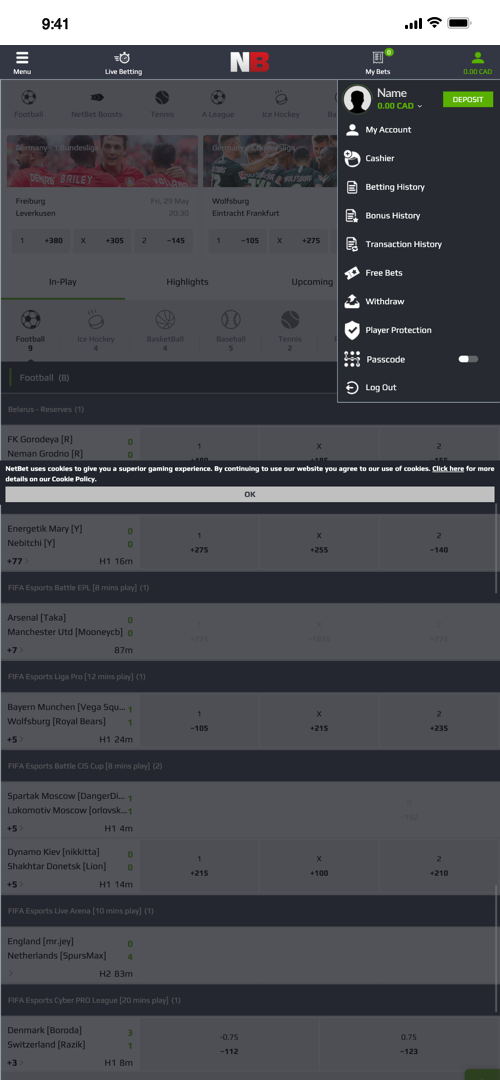Switch to Upcoming tab
The image size is (500, 1080).
click(x=311, y=282)
